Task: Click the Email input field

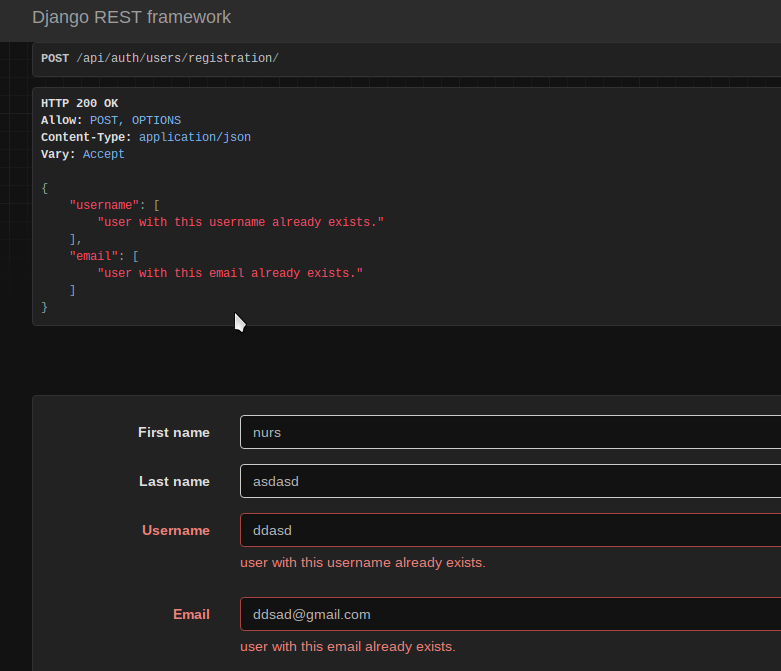Action: (x=511, y=614)
